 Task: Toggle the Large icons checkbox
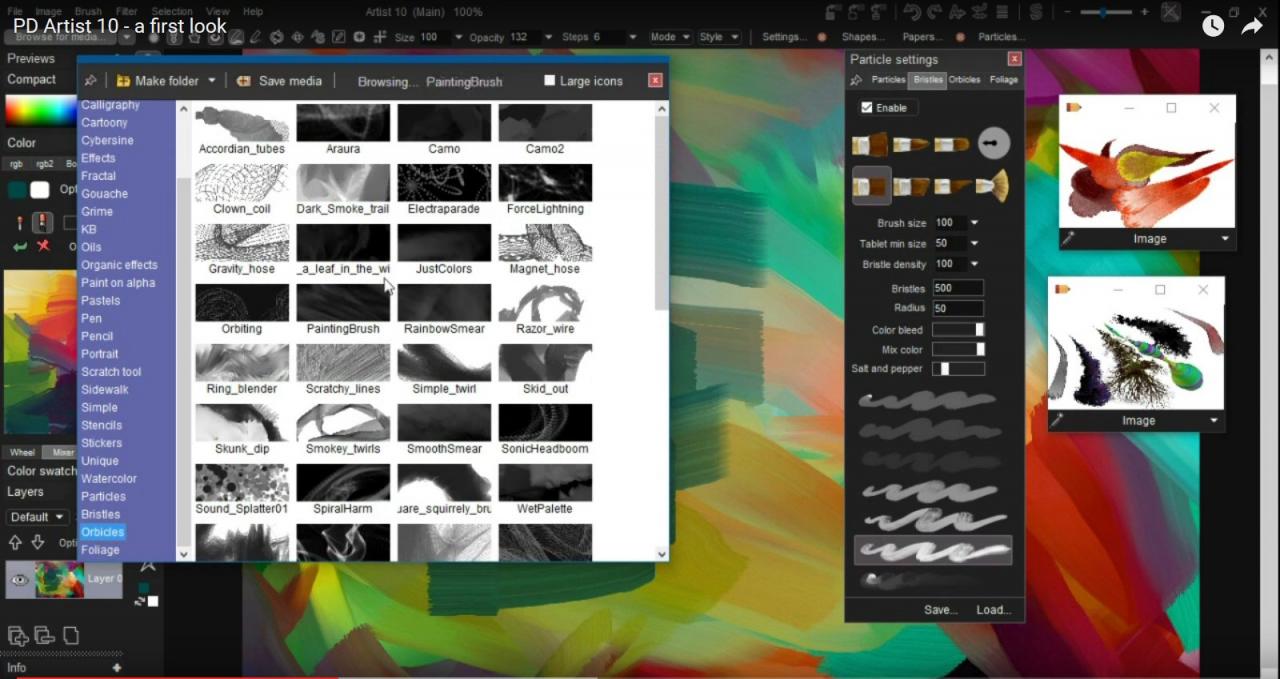coord(549,81)
